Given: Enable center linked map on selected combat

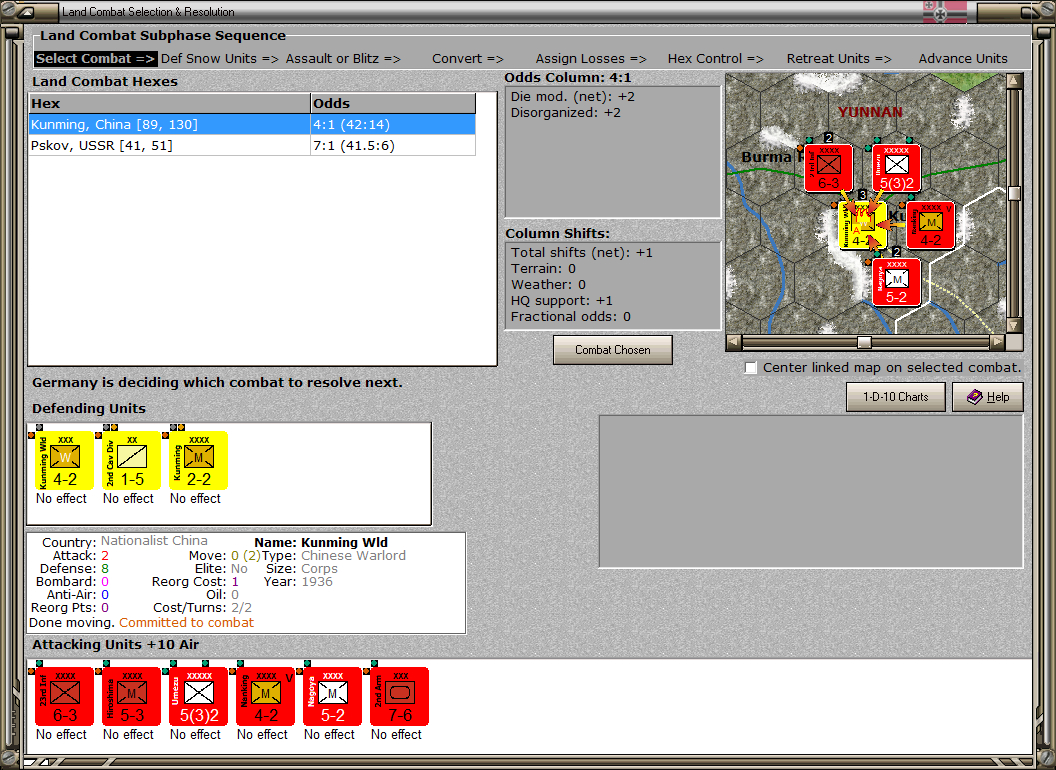Looking at the screenshot, I should pyautogui.click(x=751, y=368).
